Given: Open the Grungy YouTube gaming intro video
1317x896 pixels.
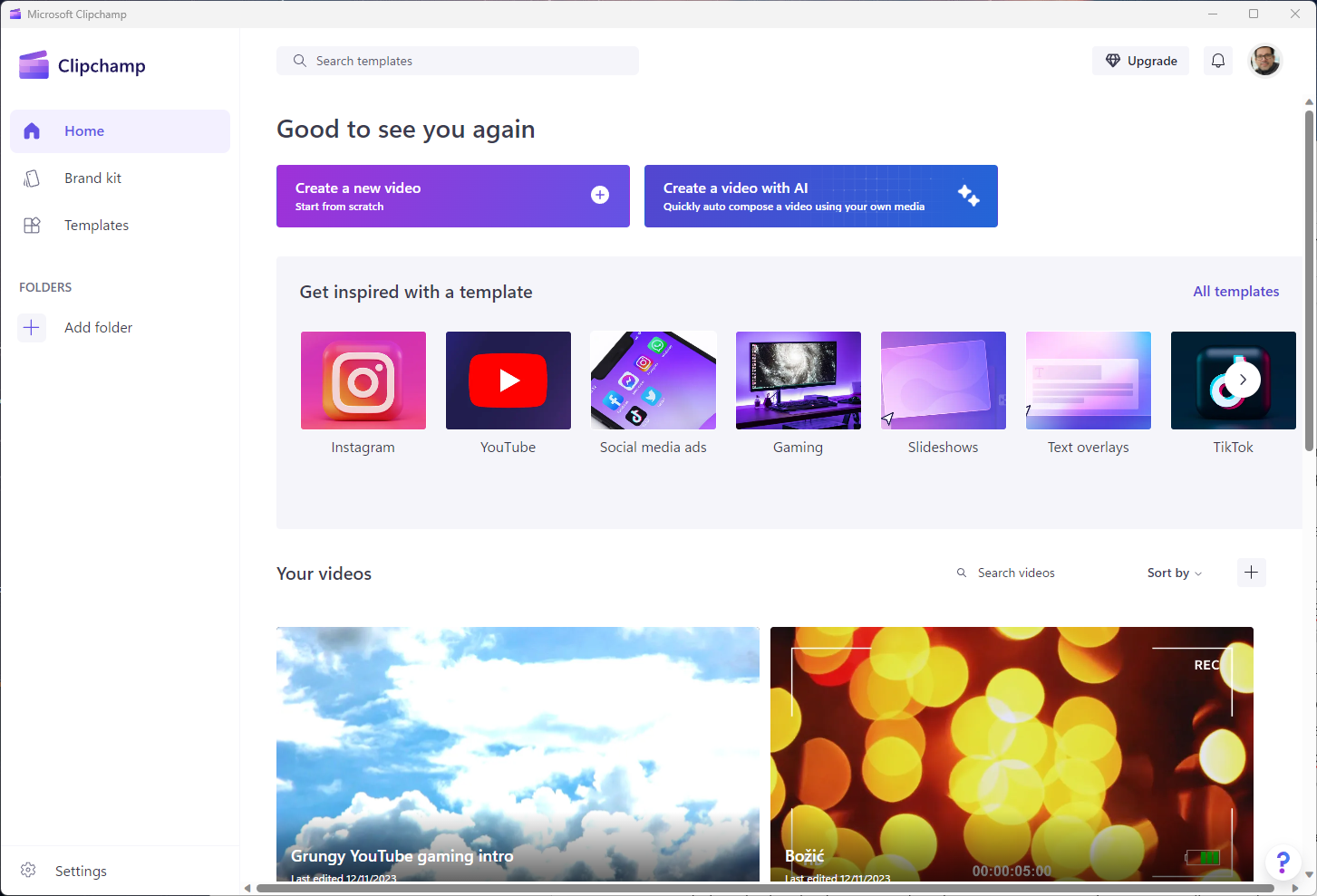Looking at the screenshot, I should coord(518,754).
